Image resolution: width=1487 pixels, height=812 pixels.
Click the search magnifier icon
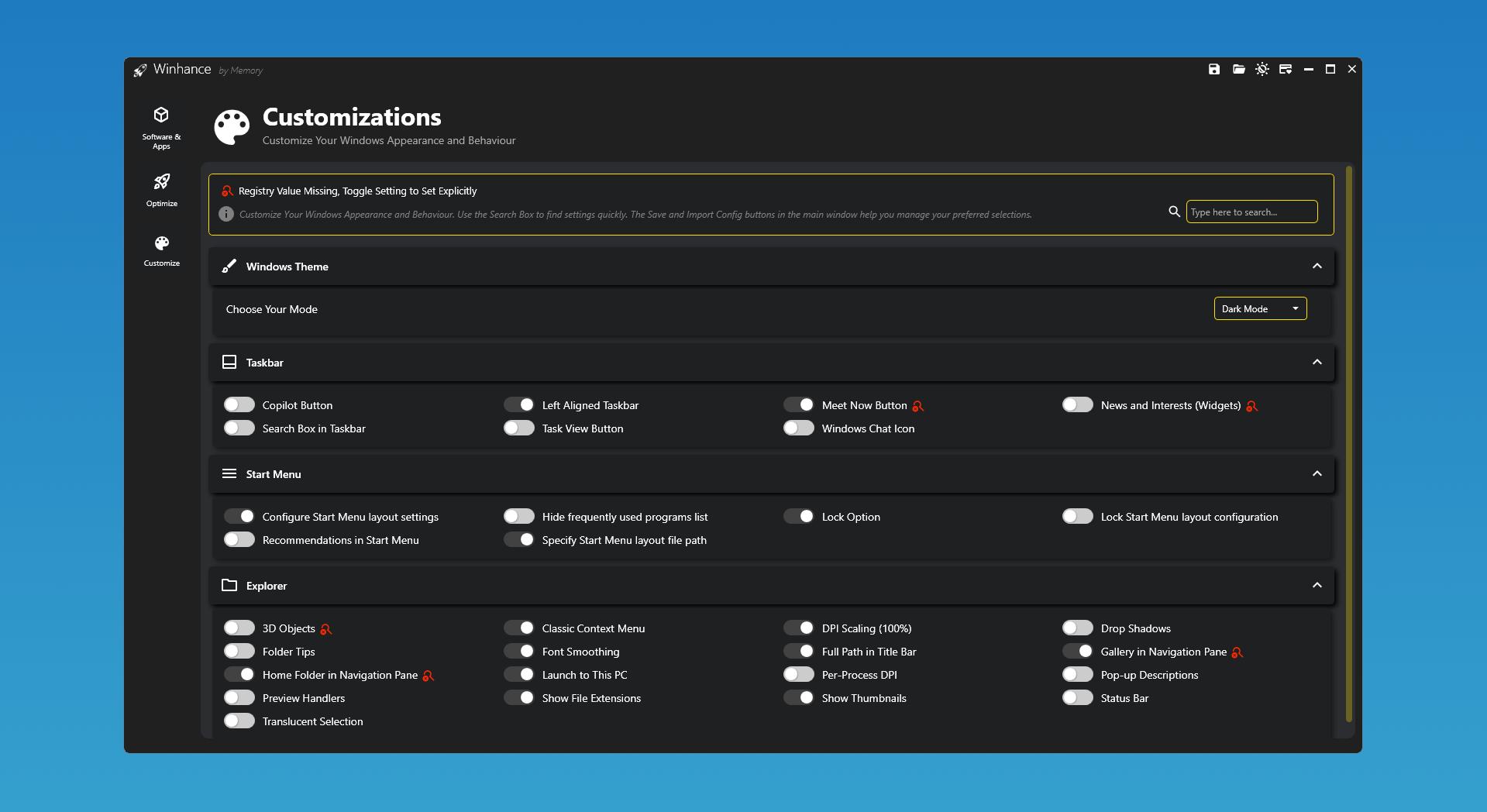click(1174, 212)
